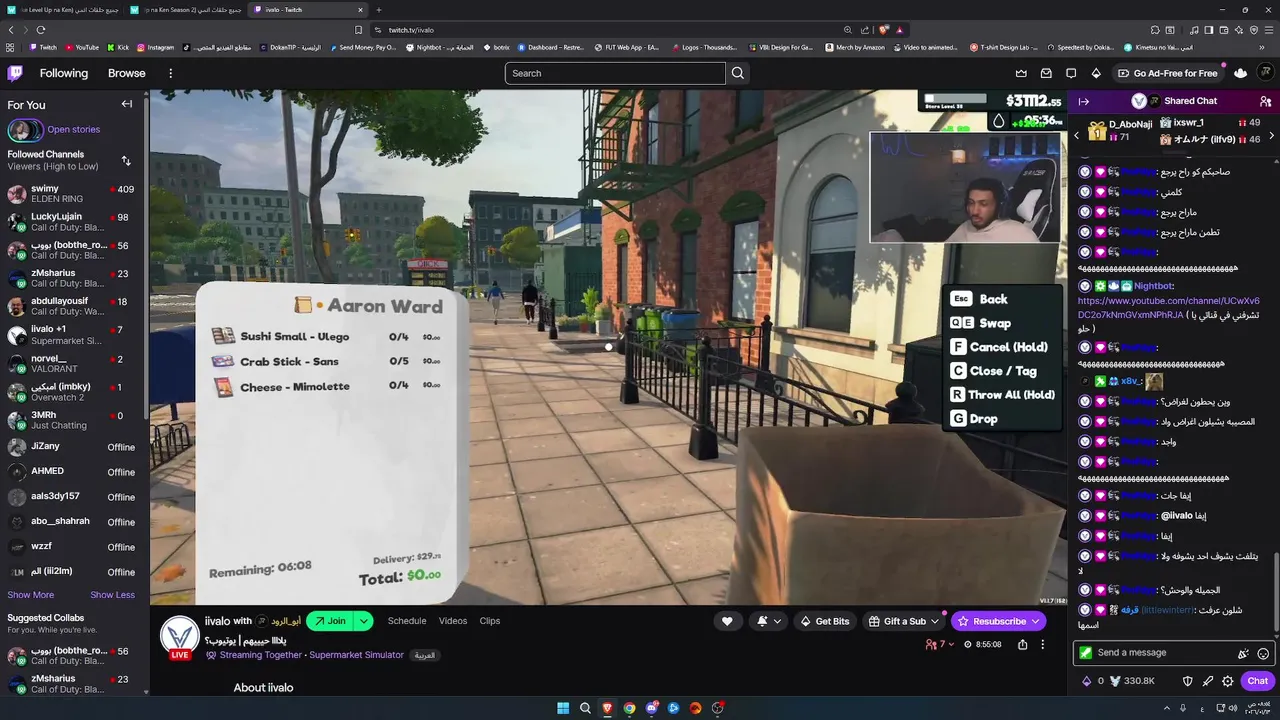
Task: Click Go Ad-Free for Free button
Action: 1168,73
